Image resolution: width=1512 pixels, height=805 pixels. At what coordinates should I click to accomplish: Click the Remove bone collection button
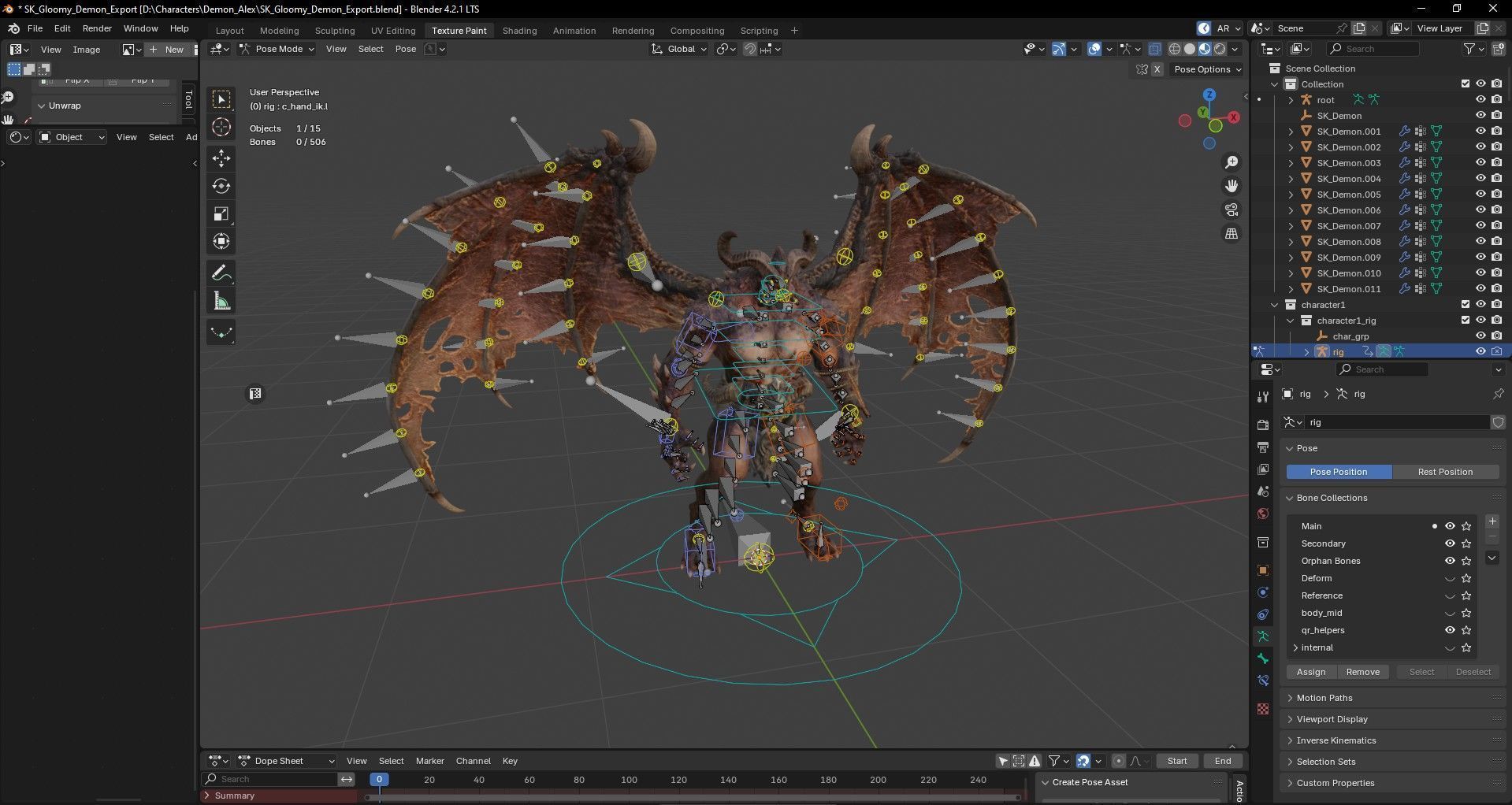[x=1363, y=672]
